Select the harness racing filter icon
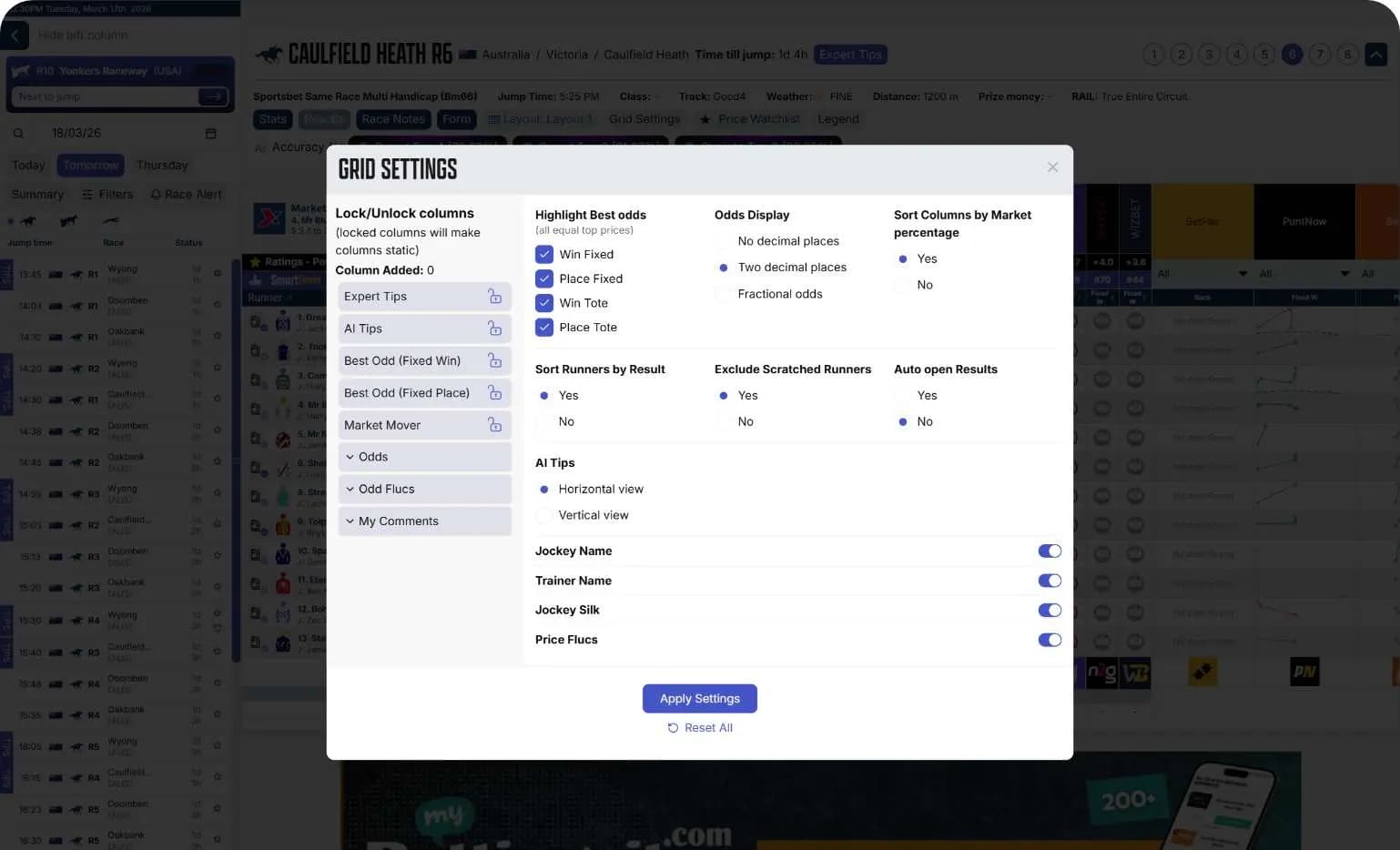 (x=67, y=220)
